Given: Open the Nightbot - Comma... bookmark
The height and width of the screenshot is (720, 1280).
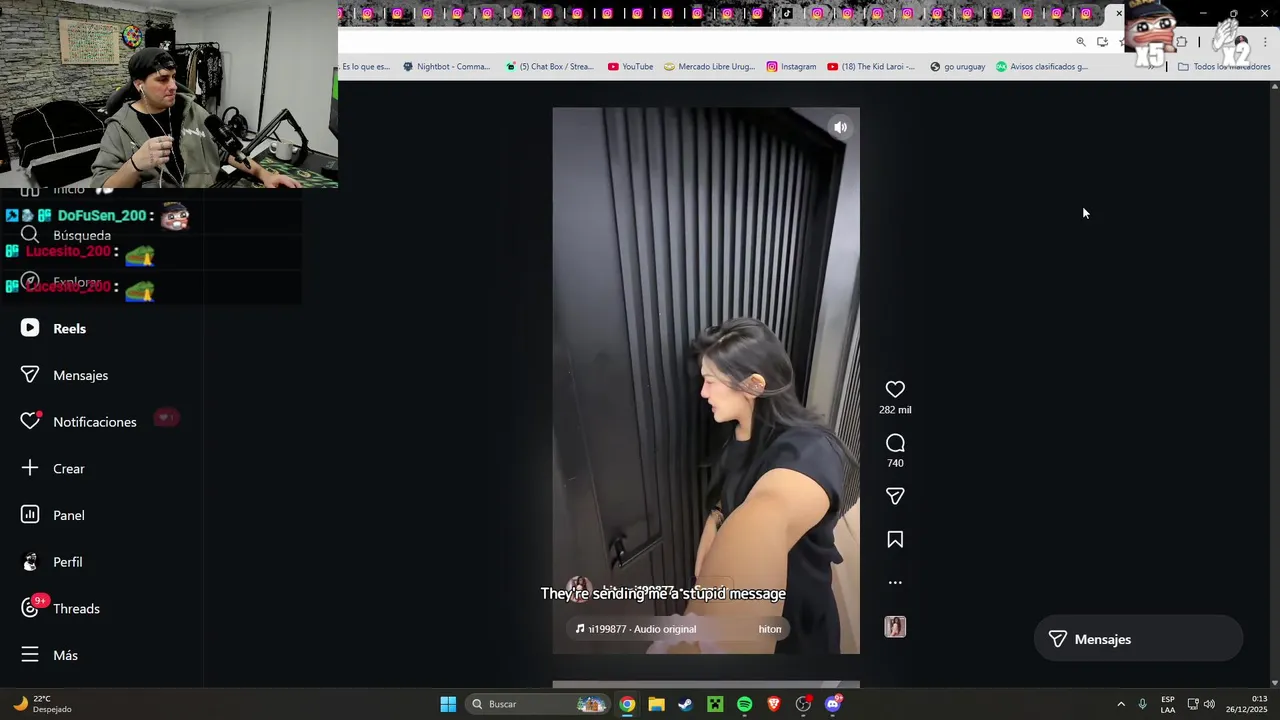Looking at the screenshot, I should click(x=446, y=67).
